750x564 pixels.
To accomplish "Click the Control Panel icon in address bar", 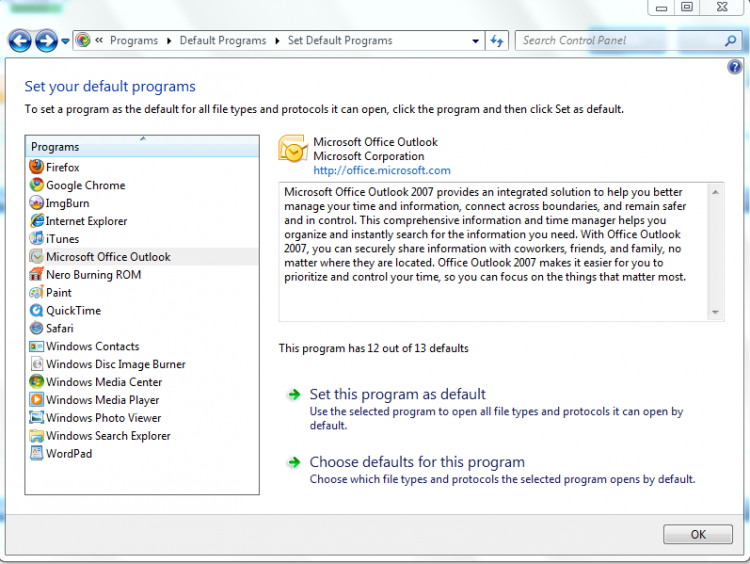I will point(83,40).
